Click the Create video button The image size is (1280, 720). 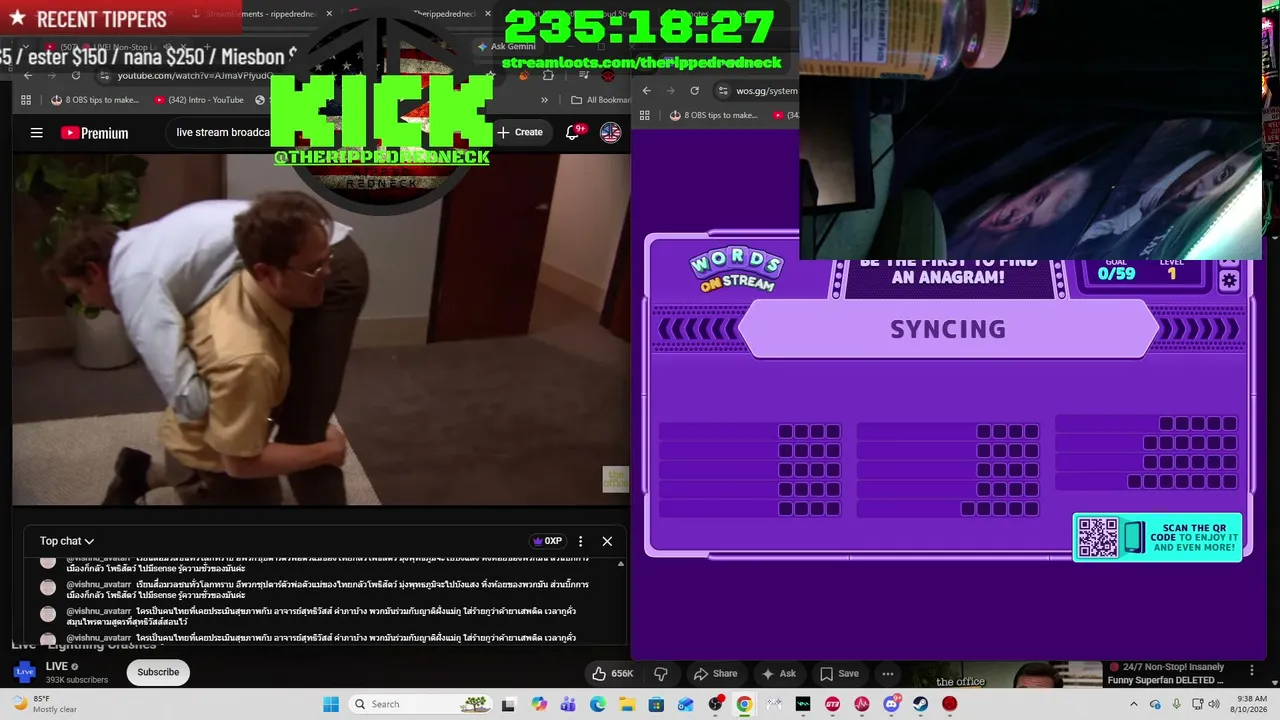(x=520, y=132)
